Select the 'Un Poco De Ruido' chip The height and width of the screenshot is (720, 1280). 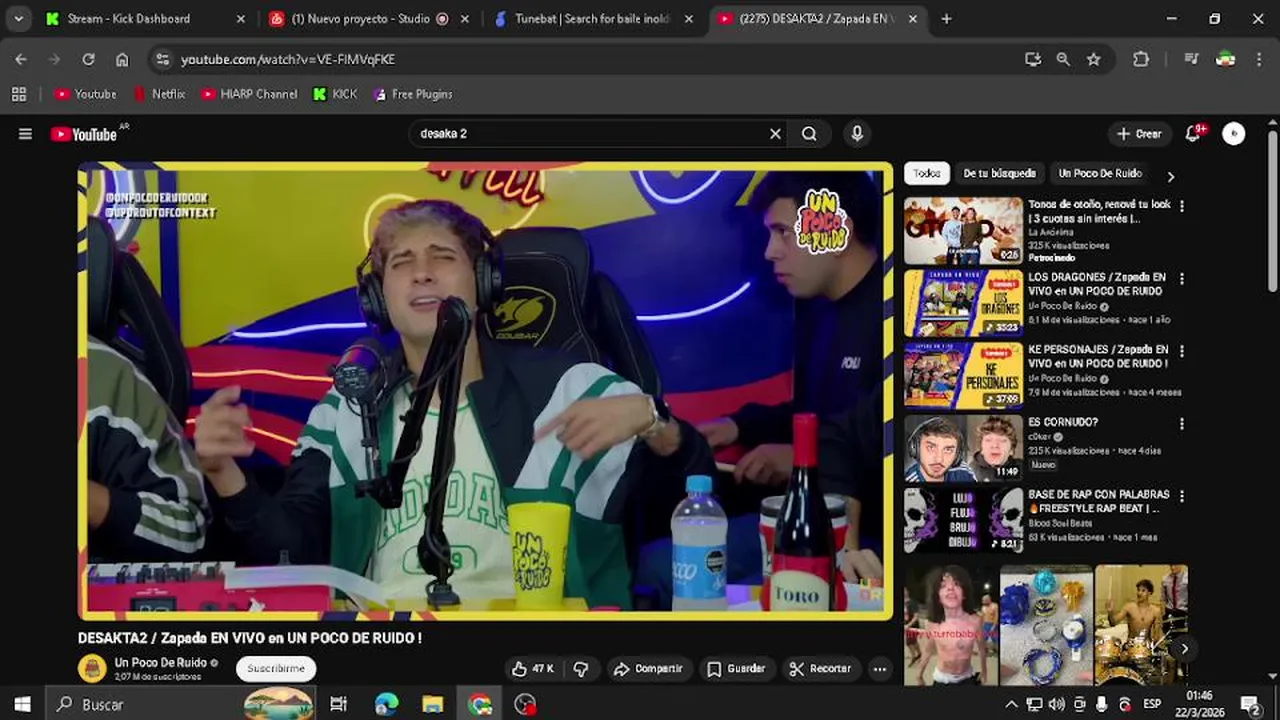coord(1100,174)
